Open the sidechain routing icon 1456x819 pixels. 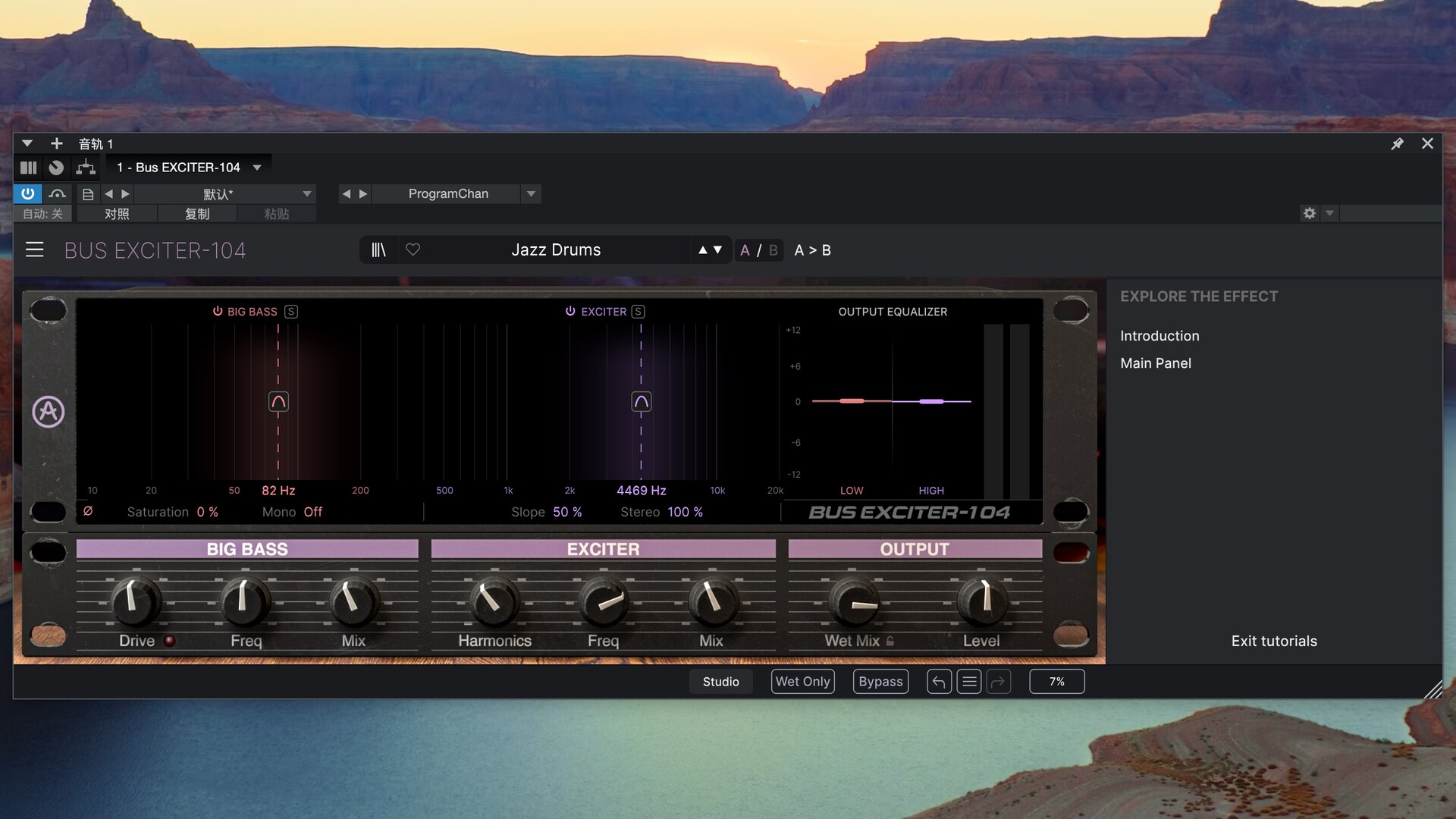point(86,168)
